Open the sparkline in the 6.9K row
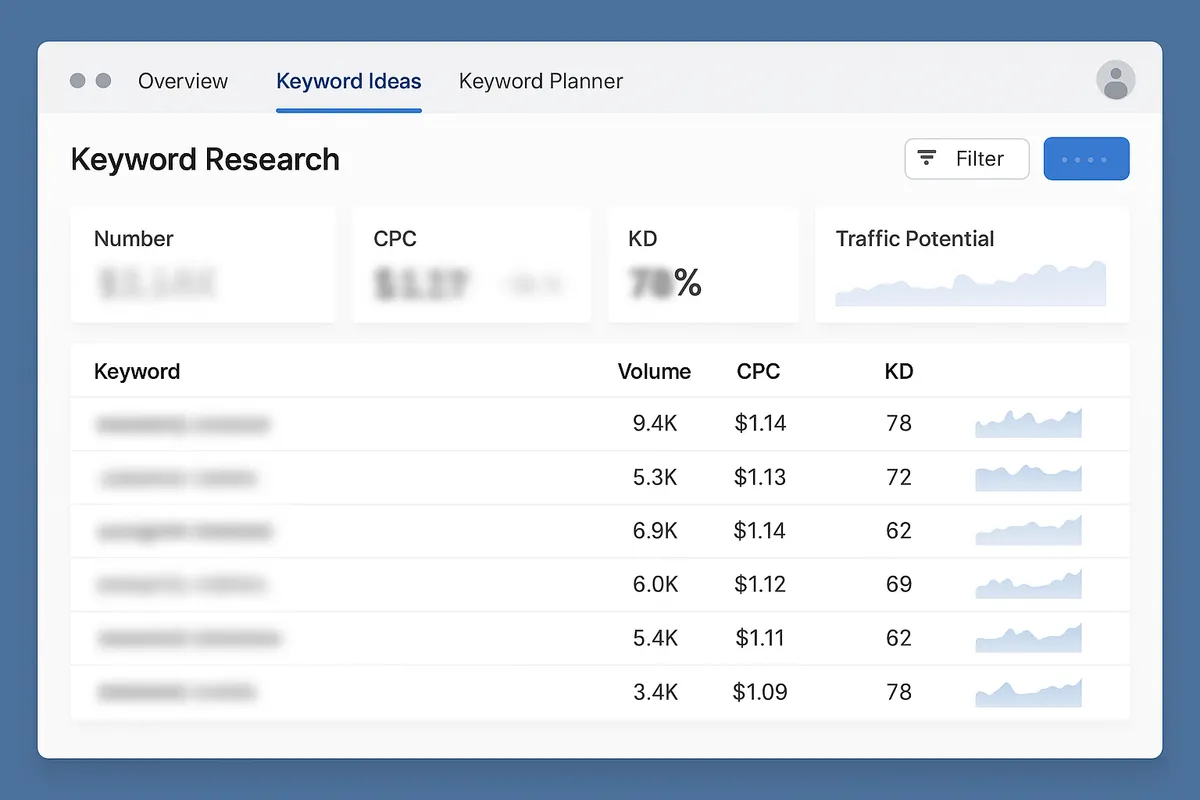 tap(1029, 530)
